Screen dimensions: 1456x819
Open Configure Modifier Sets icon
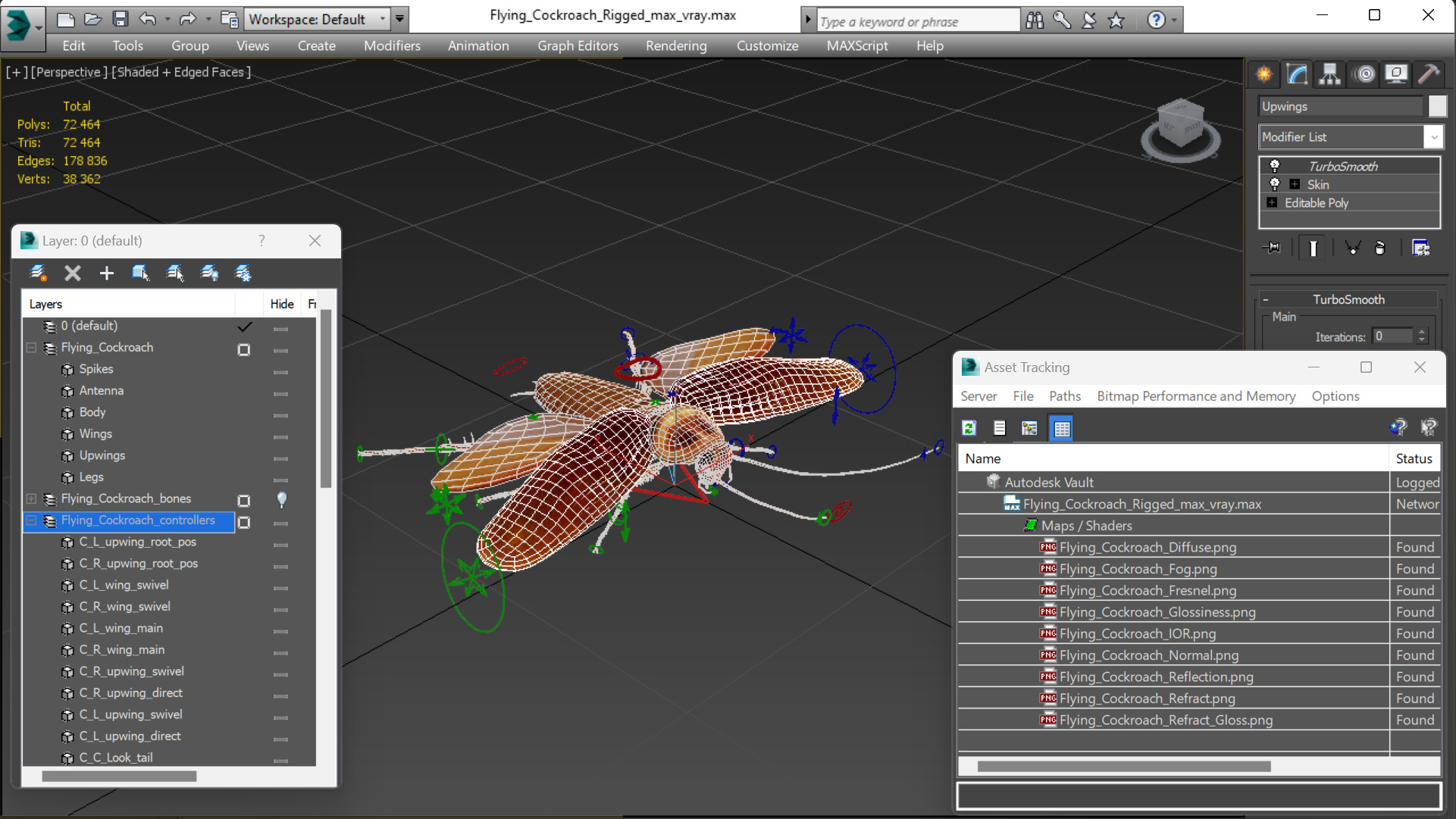tap(1421, 248)
